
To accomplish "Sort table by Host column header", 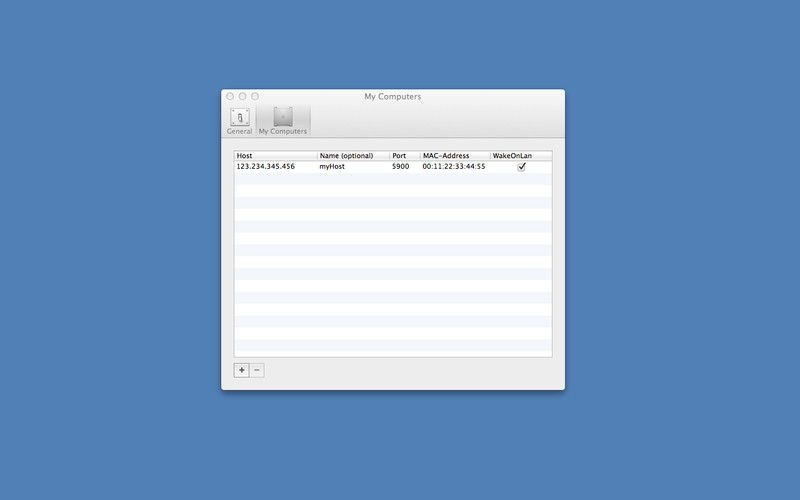I will pos(276,156).
